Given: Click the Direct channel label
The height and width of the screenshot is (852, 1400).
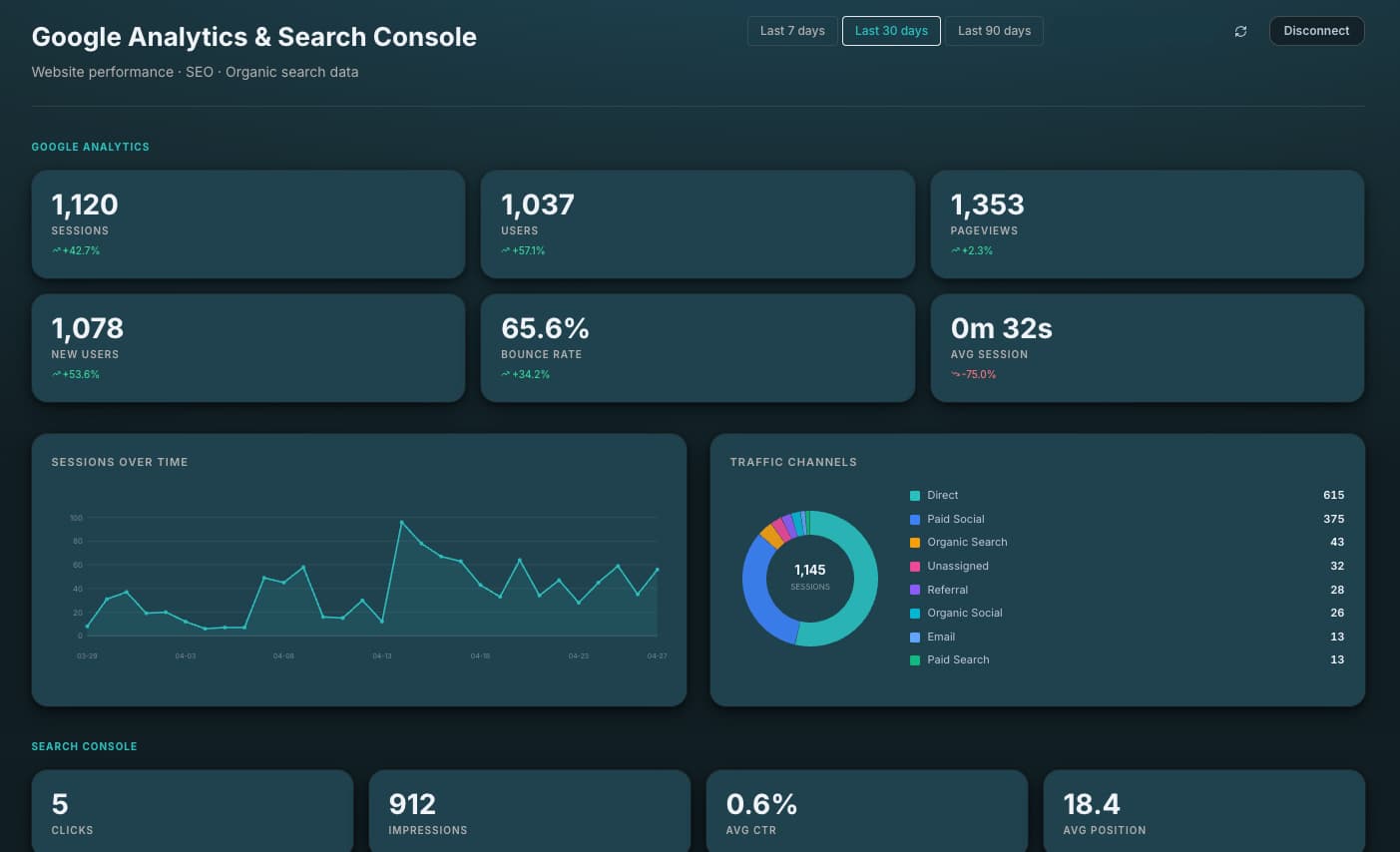Looking at the screenshot, I should pos(942,496).
